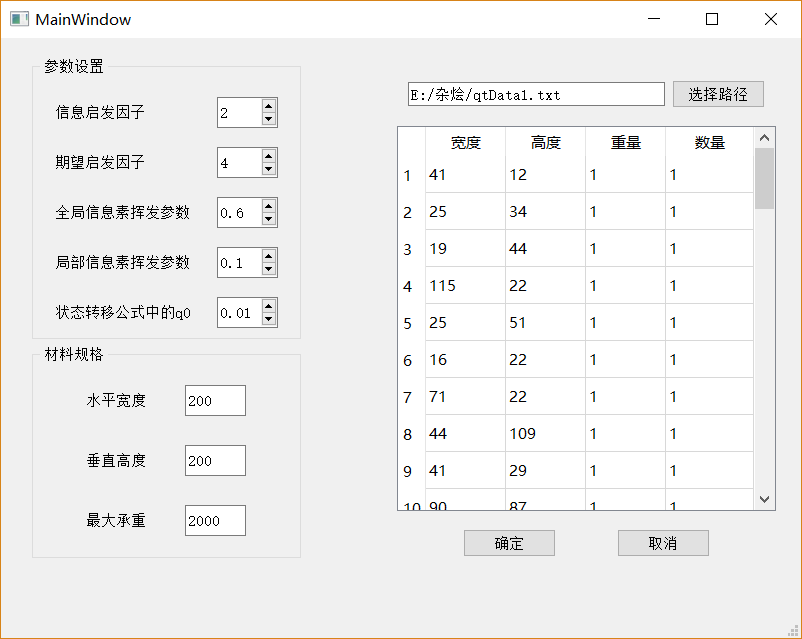Image resolution: width=802 pixels, height=639 pixels.
Task: Minimize the MainWindow window
Action: coord(654,19)
